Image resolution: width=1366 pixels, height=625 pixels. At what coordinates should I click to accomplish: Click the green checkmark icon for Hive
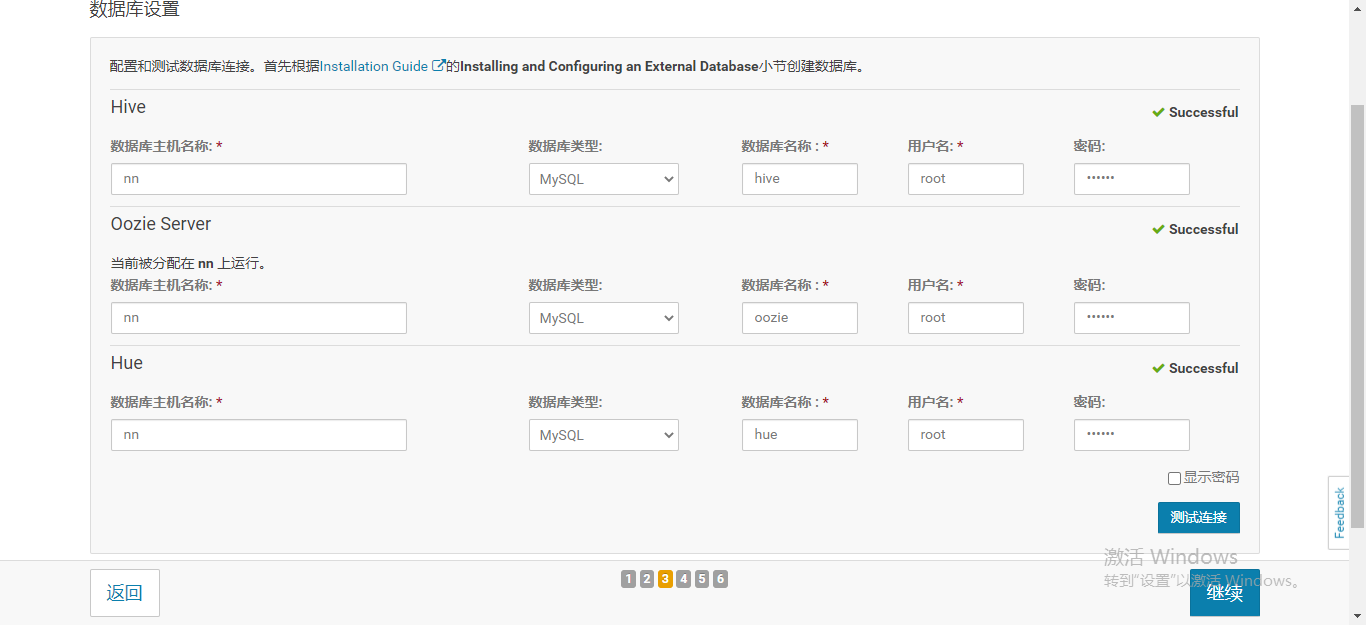1158,112
